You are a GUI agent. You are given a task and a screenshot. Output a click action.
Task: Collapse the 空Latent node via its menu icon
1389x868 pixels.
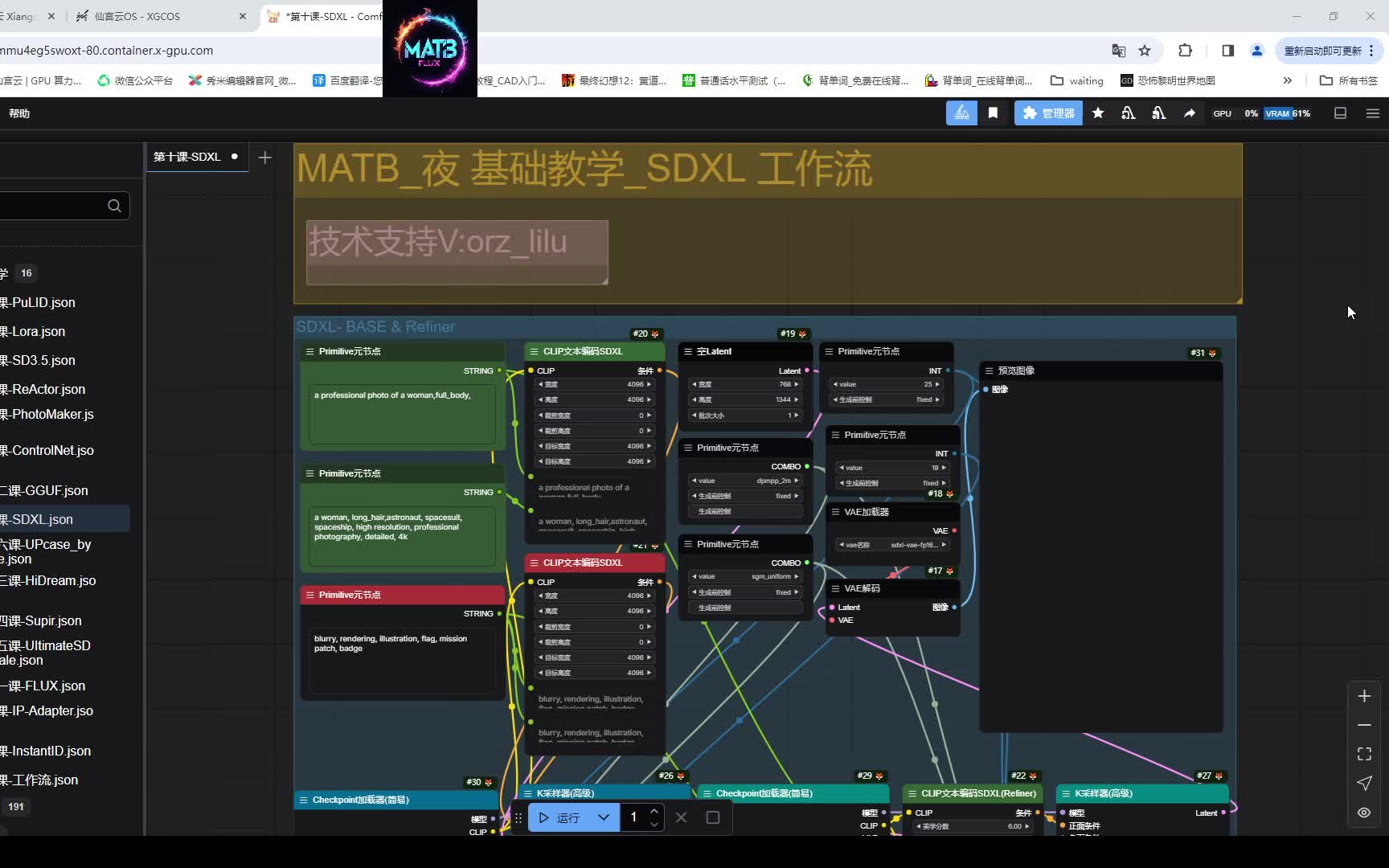688,351
